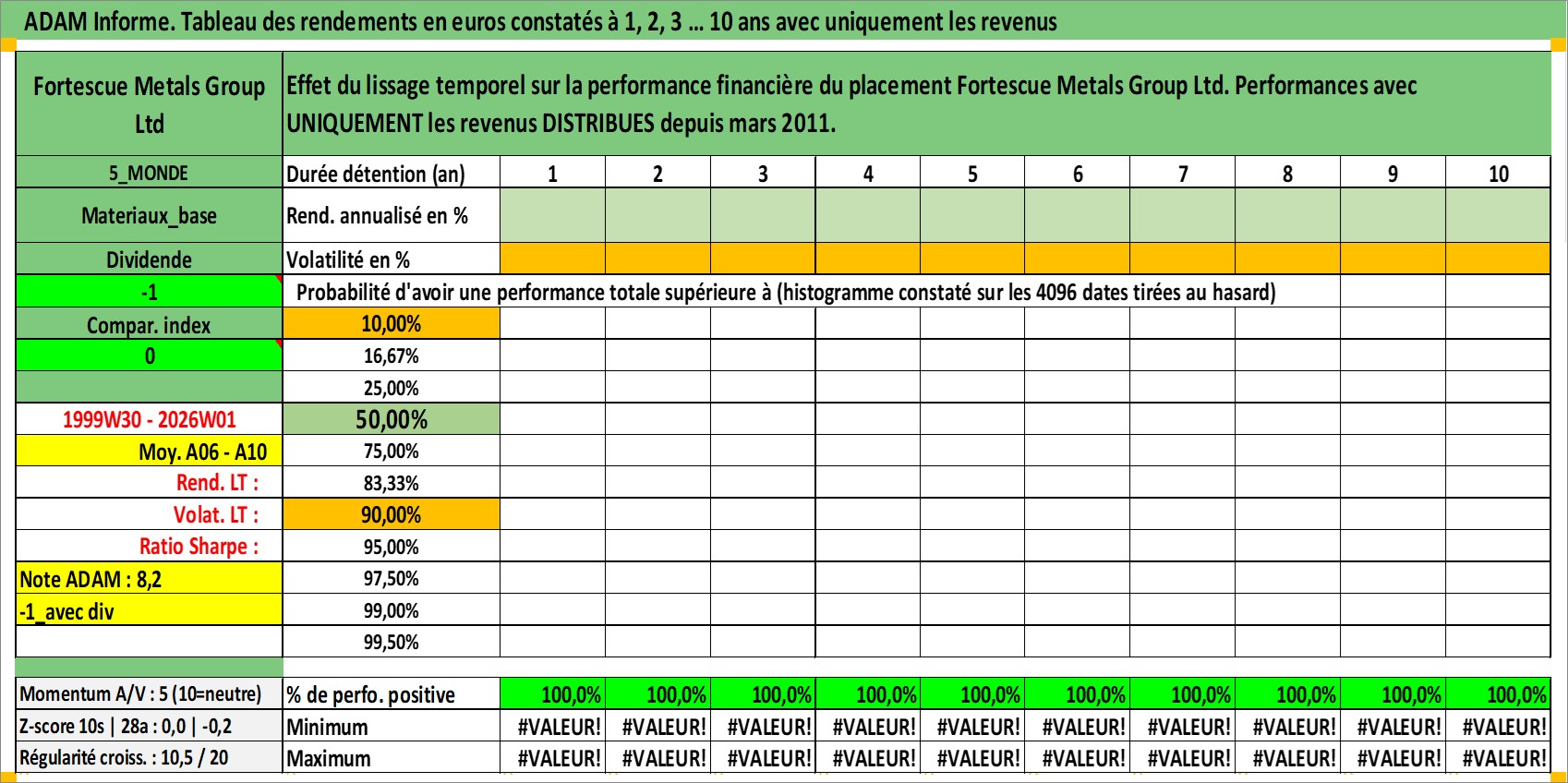The width and height of the screenshot is (1568, 783).
Task: Select the 'Probabilité d'avoir une performance totale' row
Action: [812, 292]
